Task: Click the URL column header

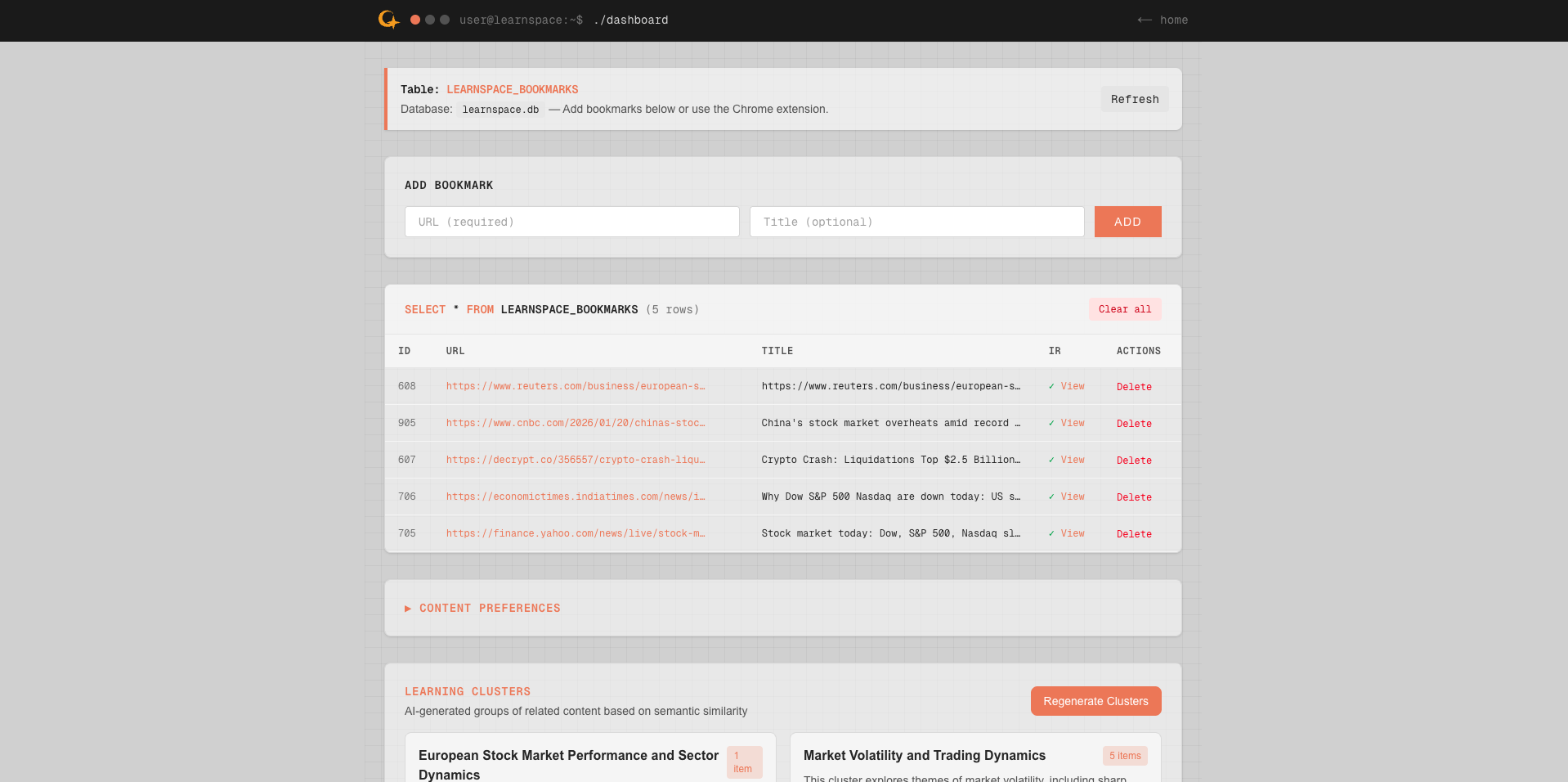Action: [x=455, y=351]
